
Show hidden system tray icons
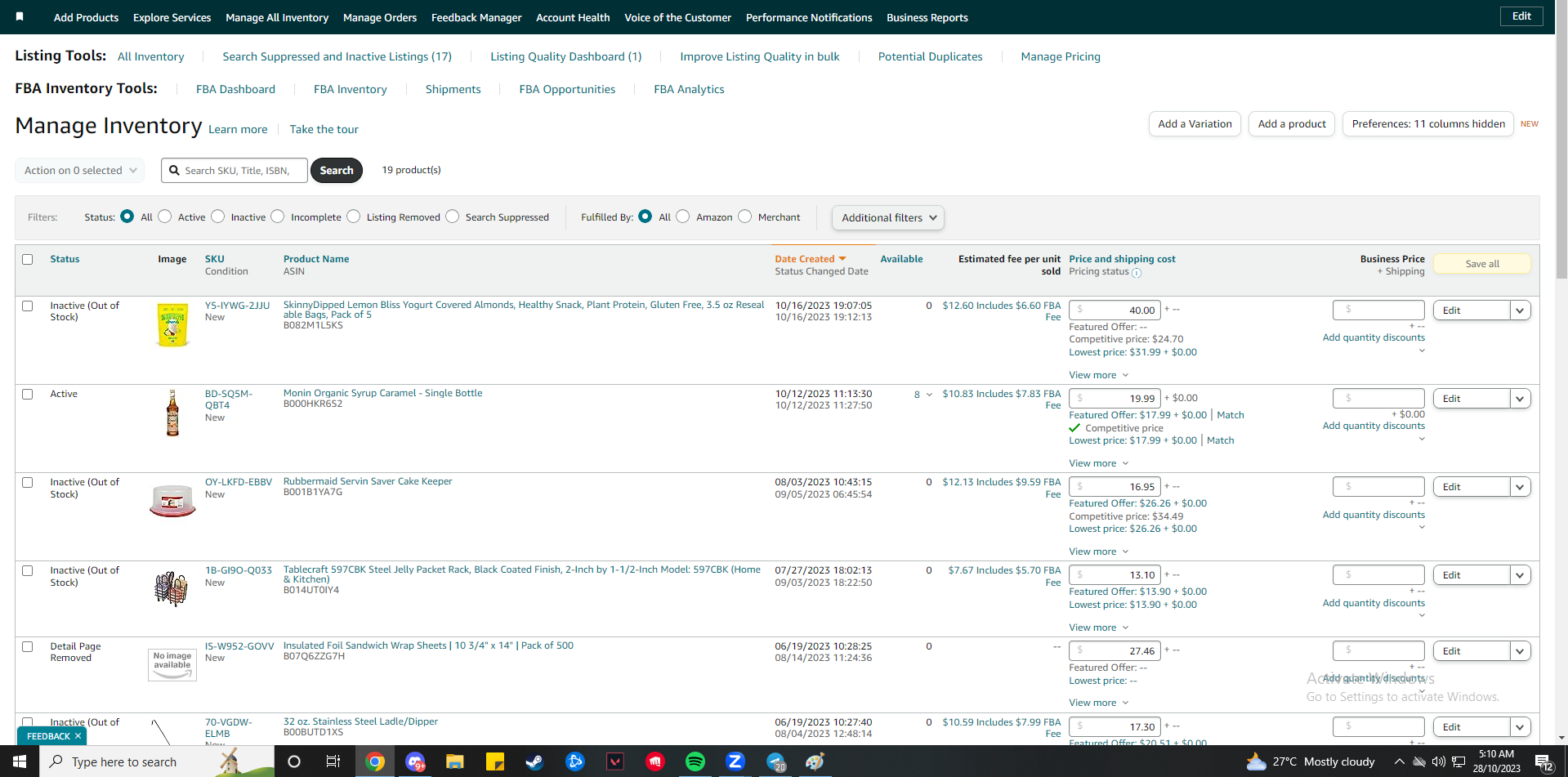(1399, 761)
